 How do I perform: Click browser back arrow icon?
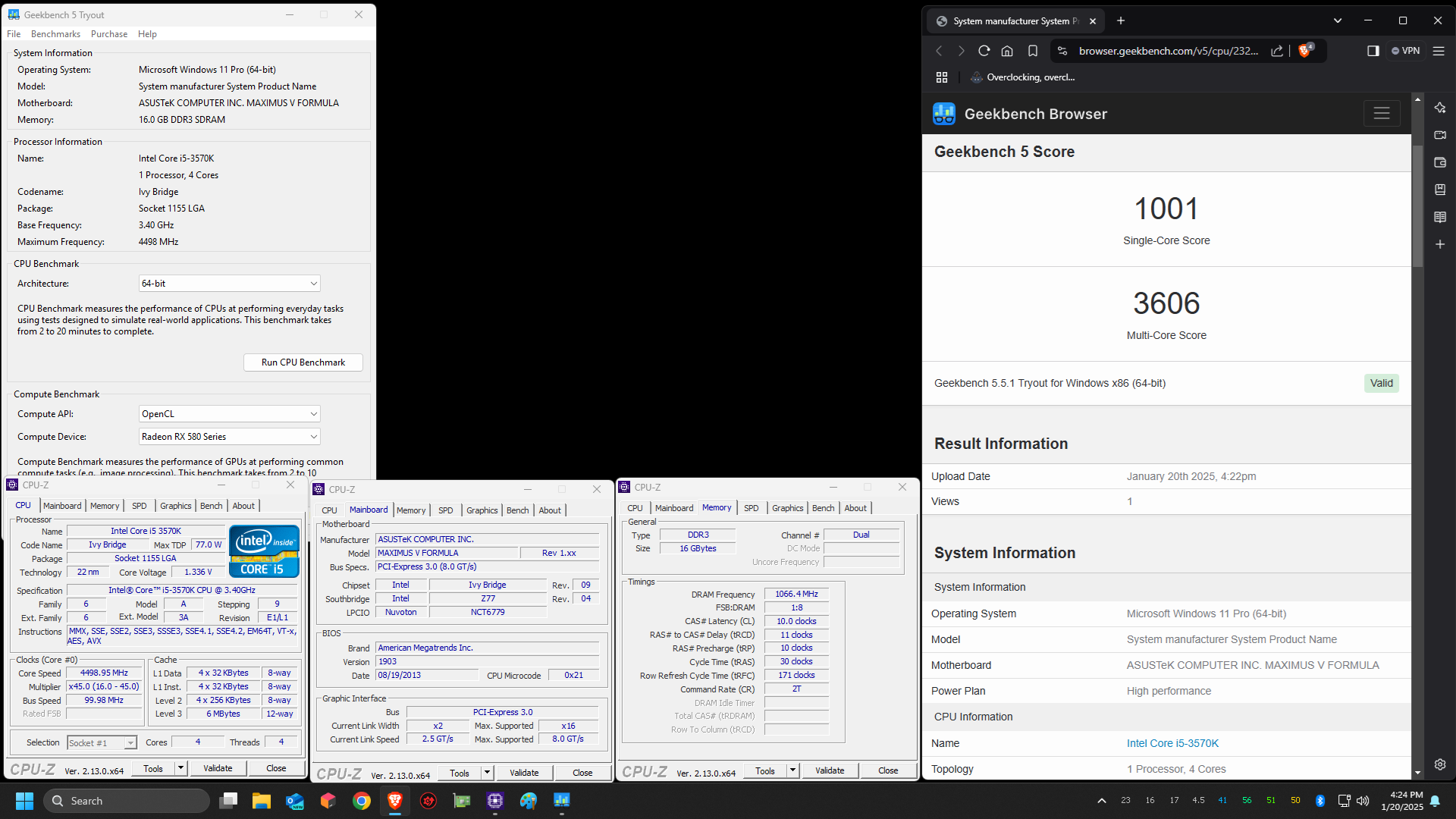939,51
